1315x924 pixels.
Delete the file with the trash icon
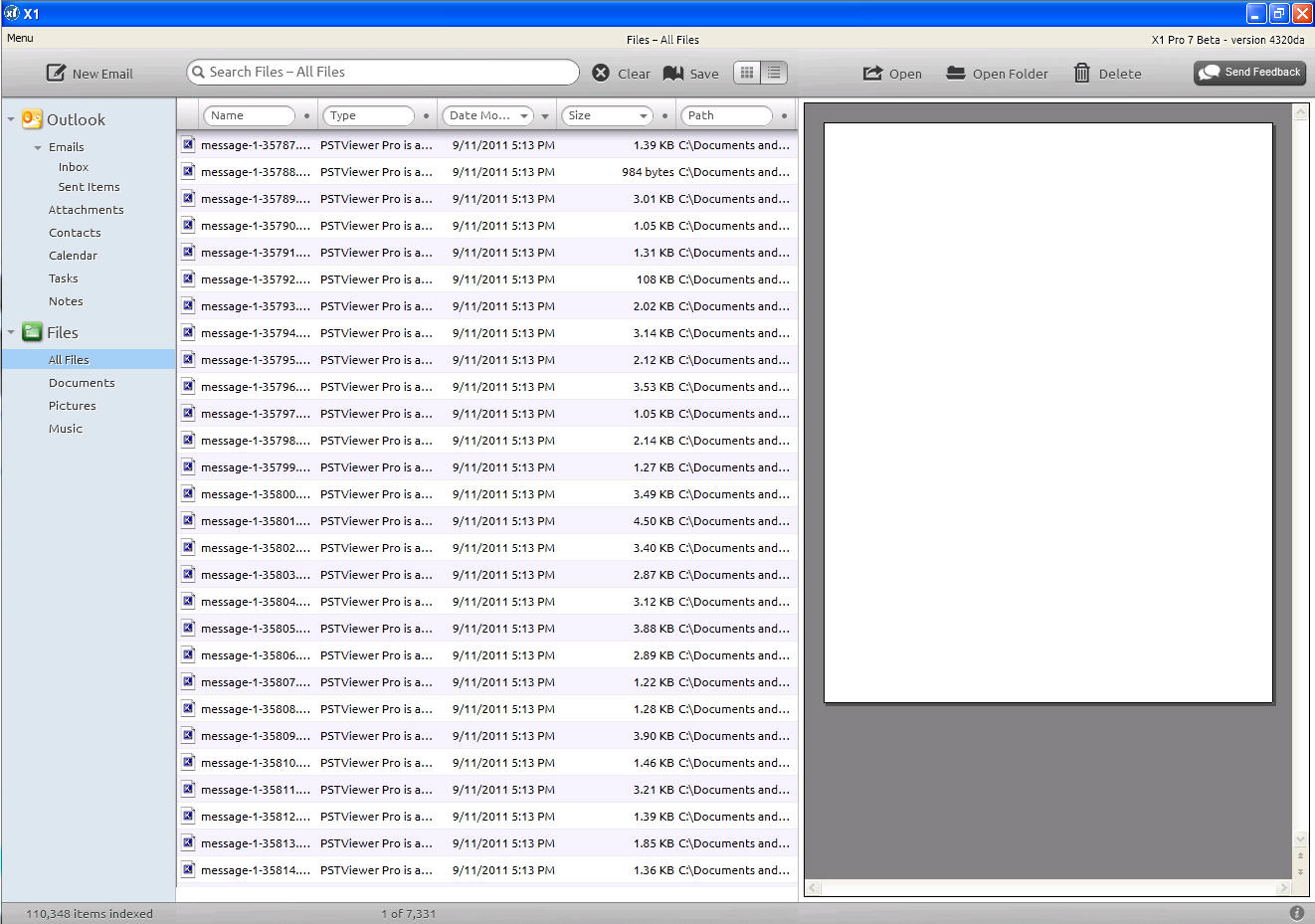(x=1082, y=74)
